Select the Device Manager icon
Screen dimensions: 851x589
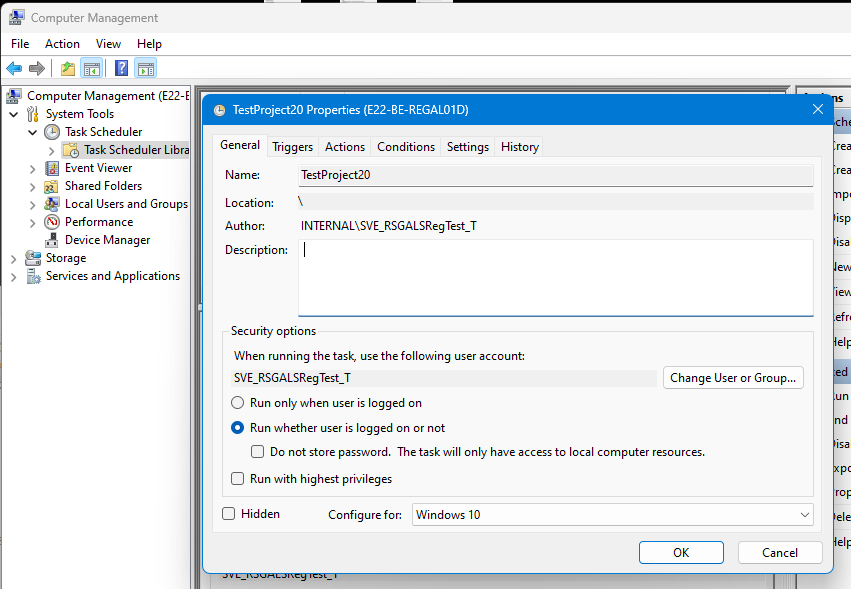click(x=52, y=240)
